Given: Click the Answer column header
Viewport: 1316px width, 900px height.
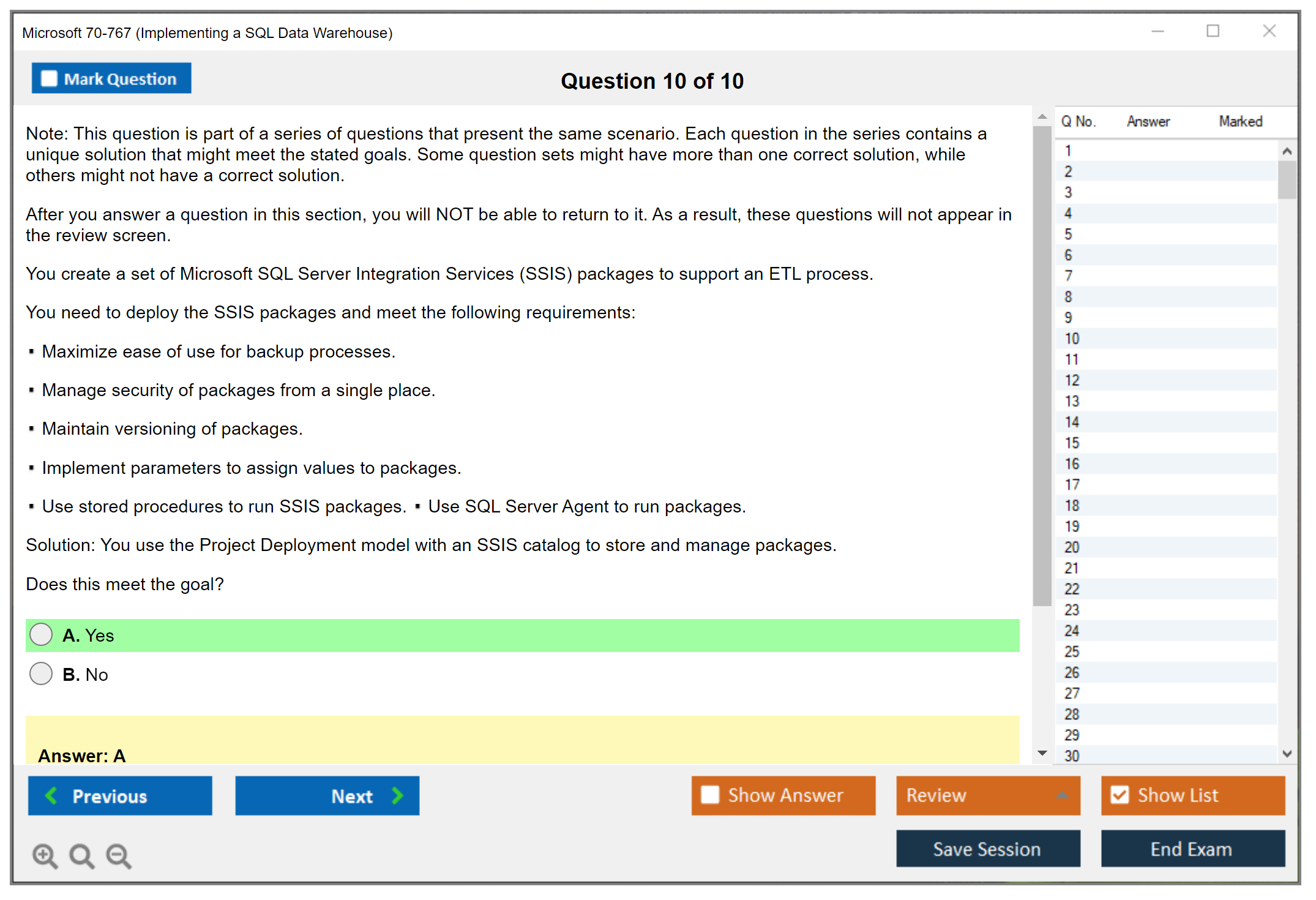Looking at the screenshot, I should (1148, 121).
